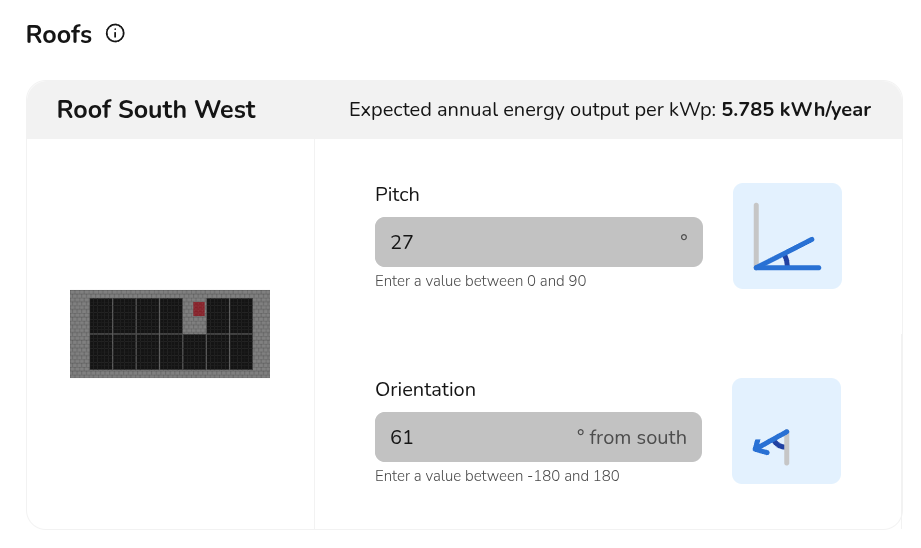
Task: Click the hint 'Enter a value between 0 and 90'
Action: tap(480, 281)
